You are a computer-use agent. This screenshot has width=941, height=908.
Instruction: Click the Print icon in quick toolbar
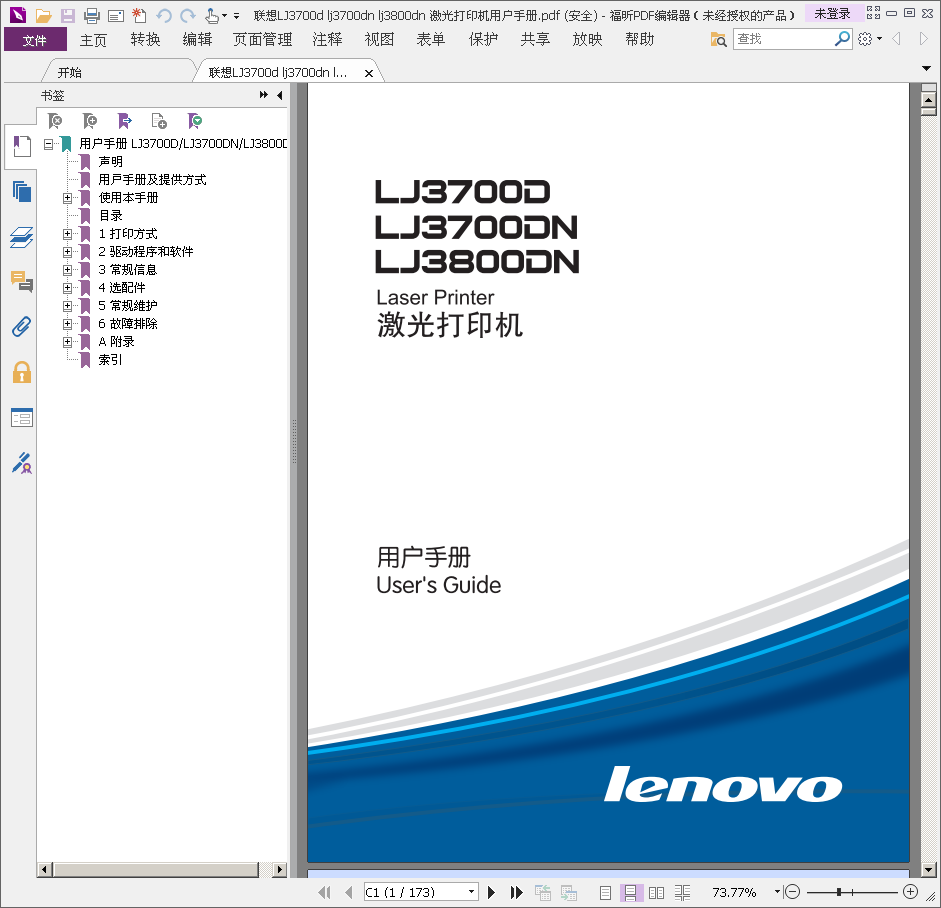[x=91, y=16]
